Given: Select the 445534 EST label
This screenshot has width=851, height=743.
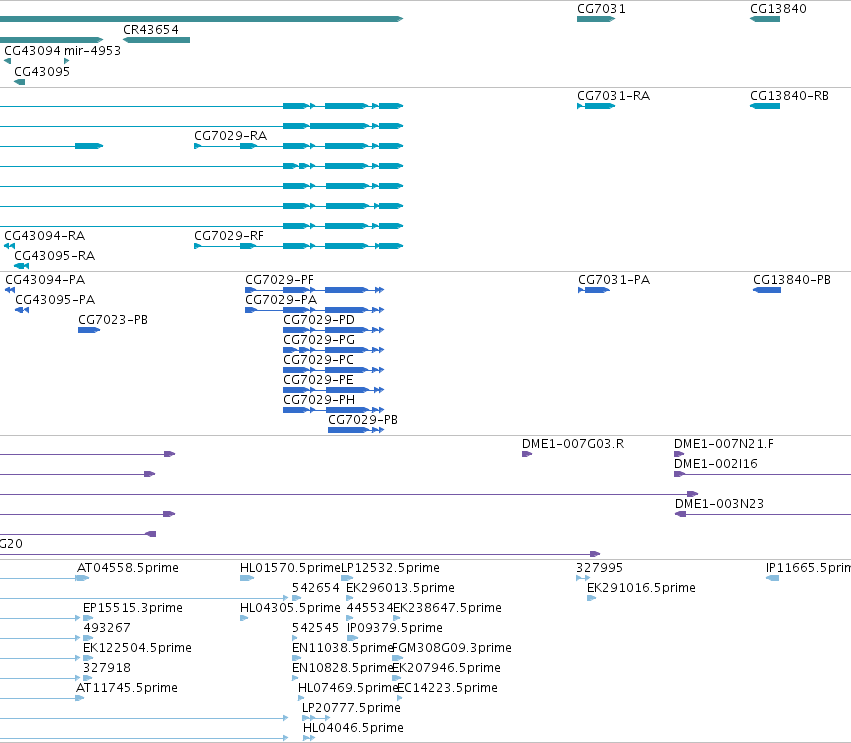Looking at the screenshot, I should click(x=370, y=608).
